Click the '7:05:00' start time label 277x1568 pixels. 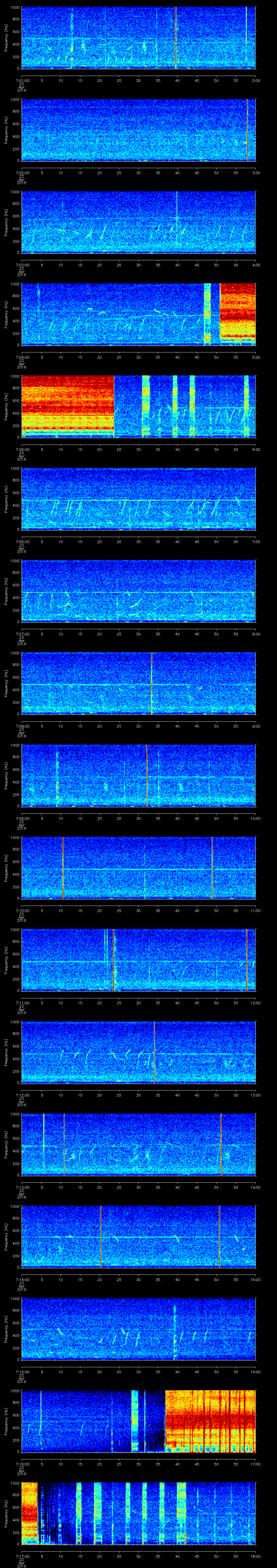coord(22,449)
